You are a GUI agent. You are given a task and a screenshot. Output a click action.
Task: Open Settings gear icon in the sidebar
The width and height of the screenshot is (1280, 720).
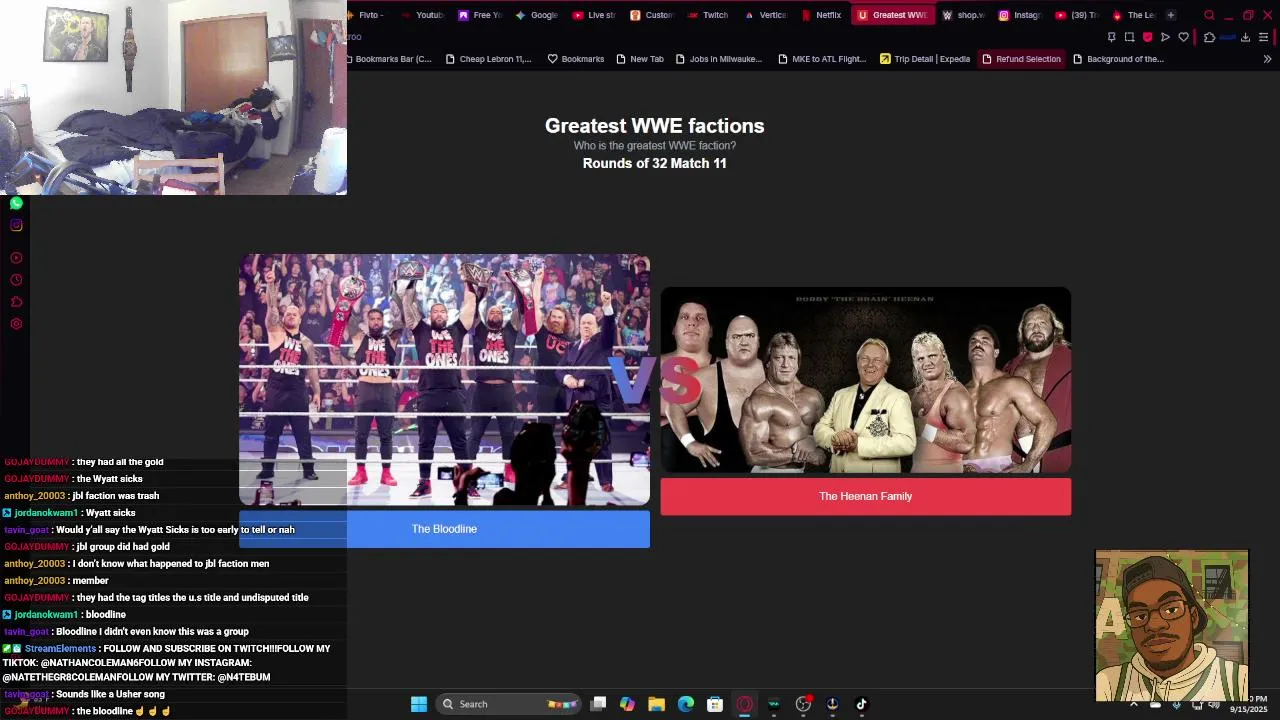point(16,324)
